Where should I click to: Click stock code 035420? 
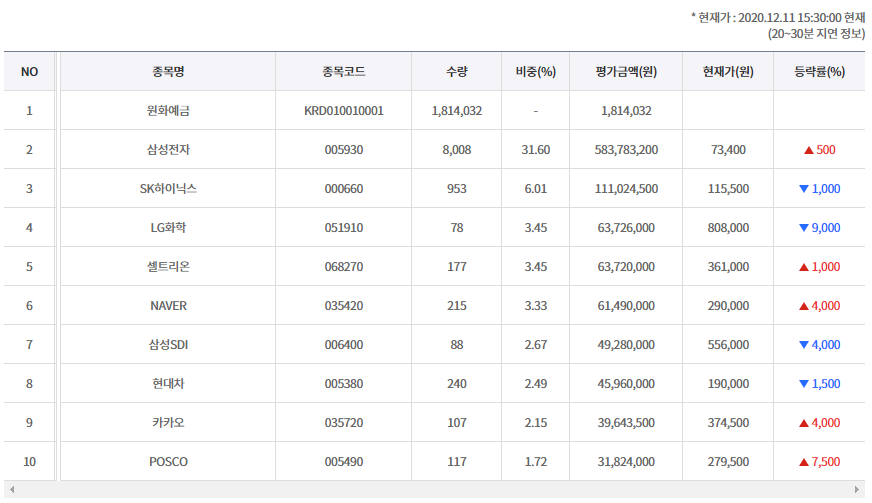pyautogui.click(x=344, y=305)
